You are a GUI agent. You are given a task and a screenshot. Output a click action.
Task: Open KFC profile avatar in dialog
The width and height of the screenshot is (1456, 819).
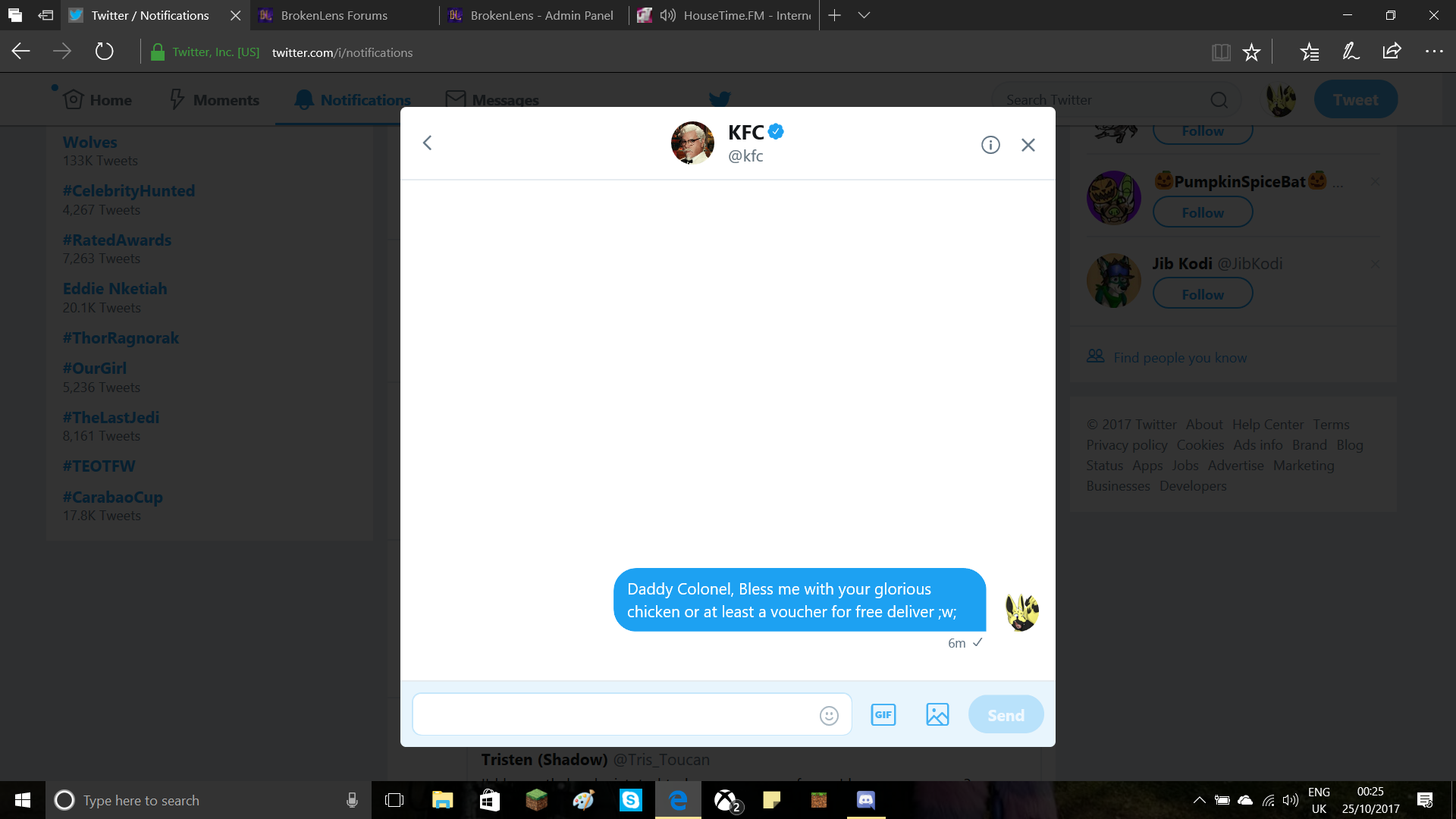point(692,143)
